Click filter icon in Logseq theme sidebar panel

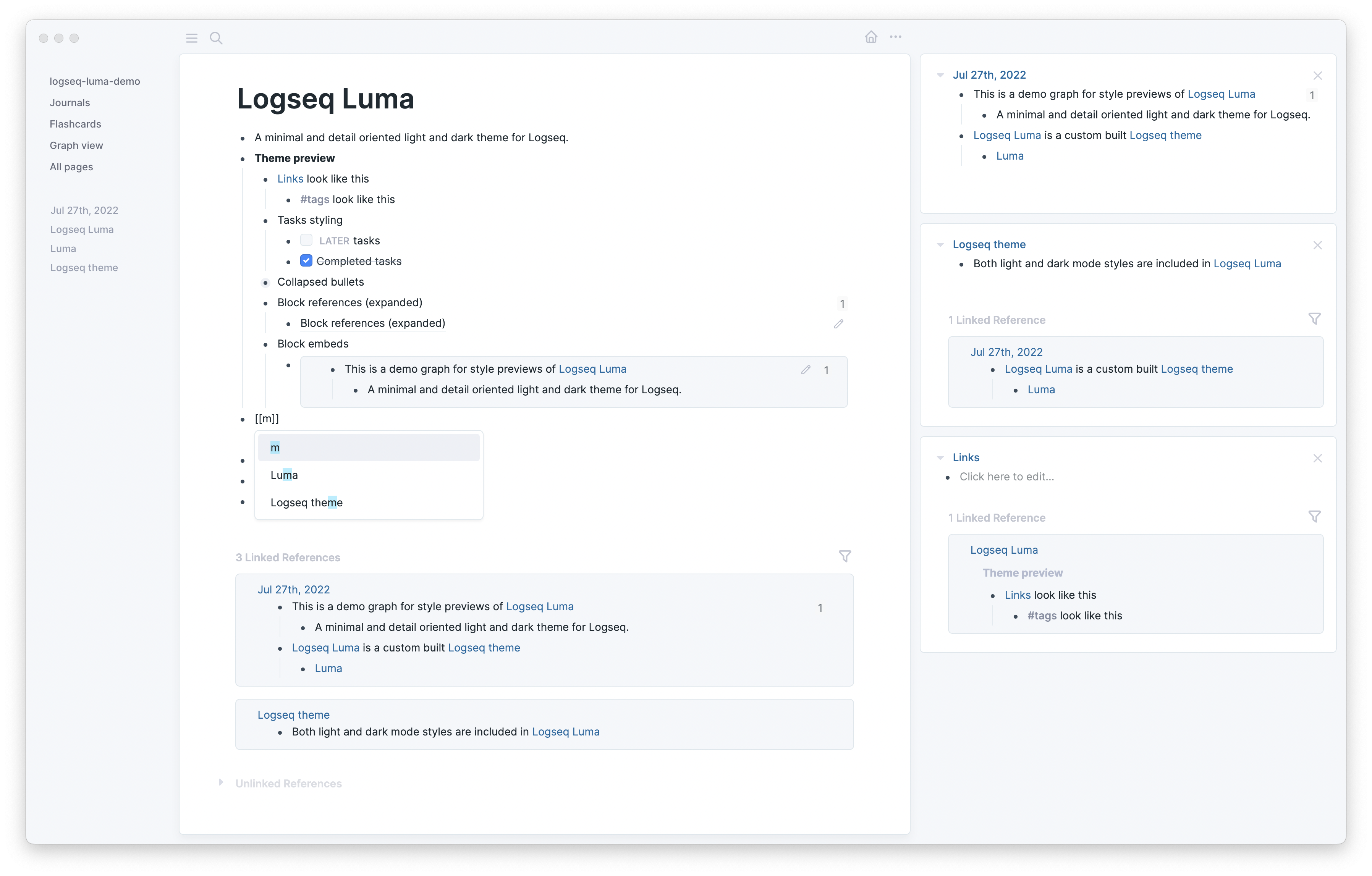(x=1314, y=319)
